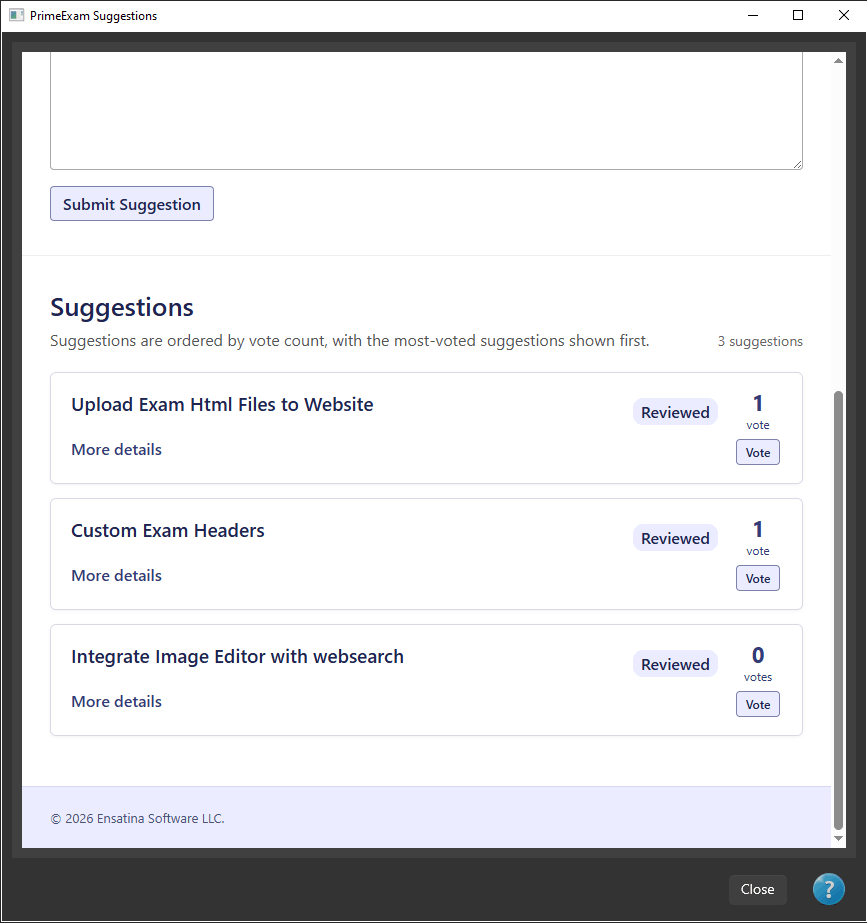
Task: Vote for Integrate Image Editor with websearch
Action: tap(758, 704)
